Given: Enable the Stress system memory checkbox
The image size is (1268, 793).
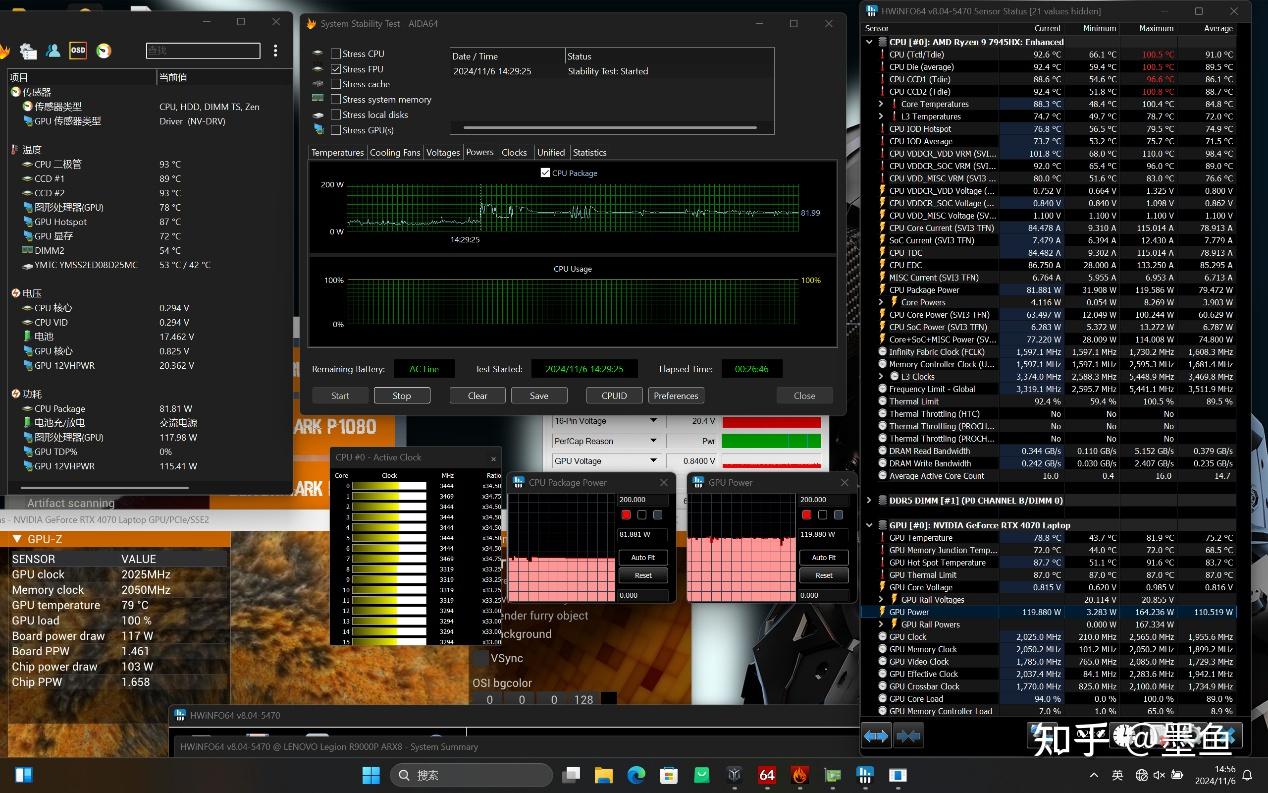Looking at the screenshot, I should click(336, 99).
